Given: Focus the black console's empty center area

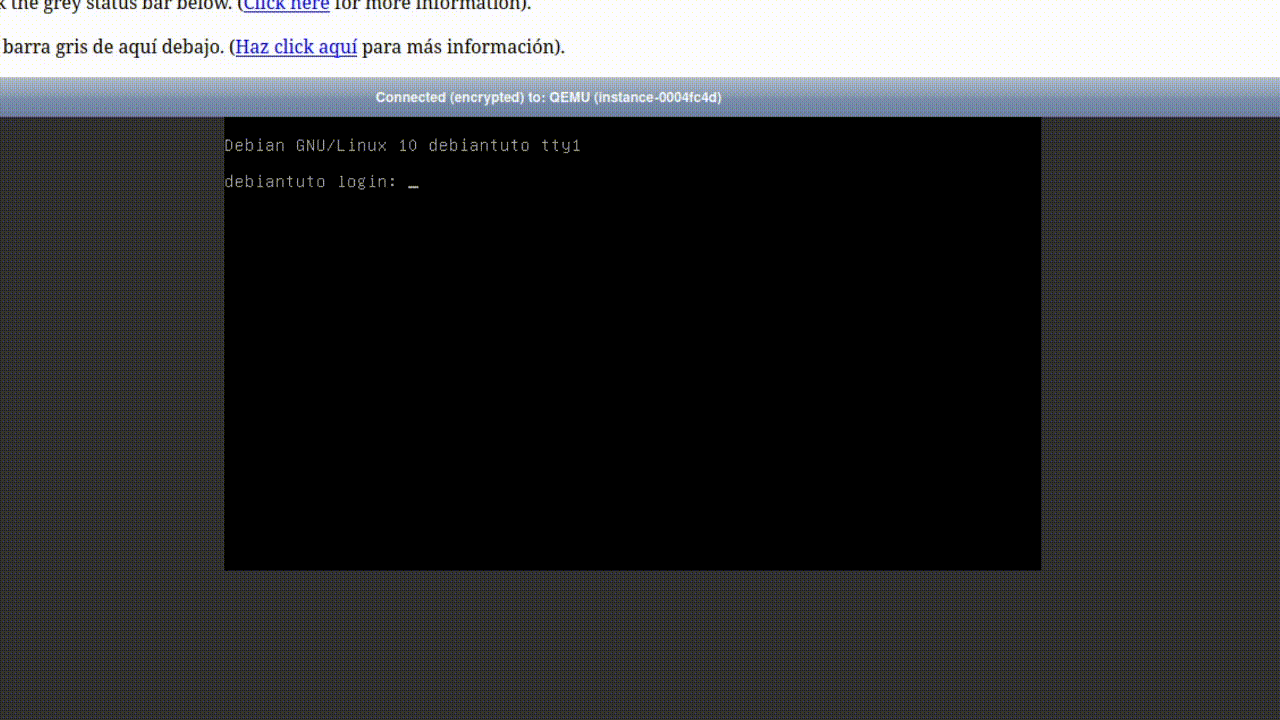Looking at the screenshot, I should coord(632,370).
